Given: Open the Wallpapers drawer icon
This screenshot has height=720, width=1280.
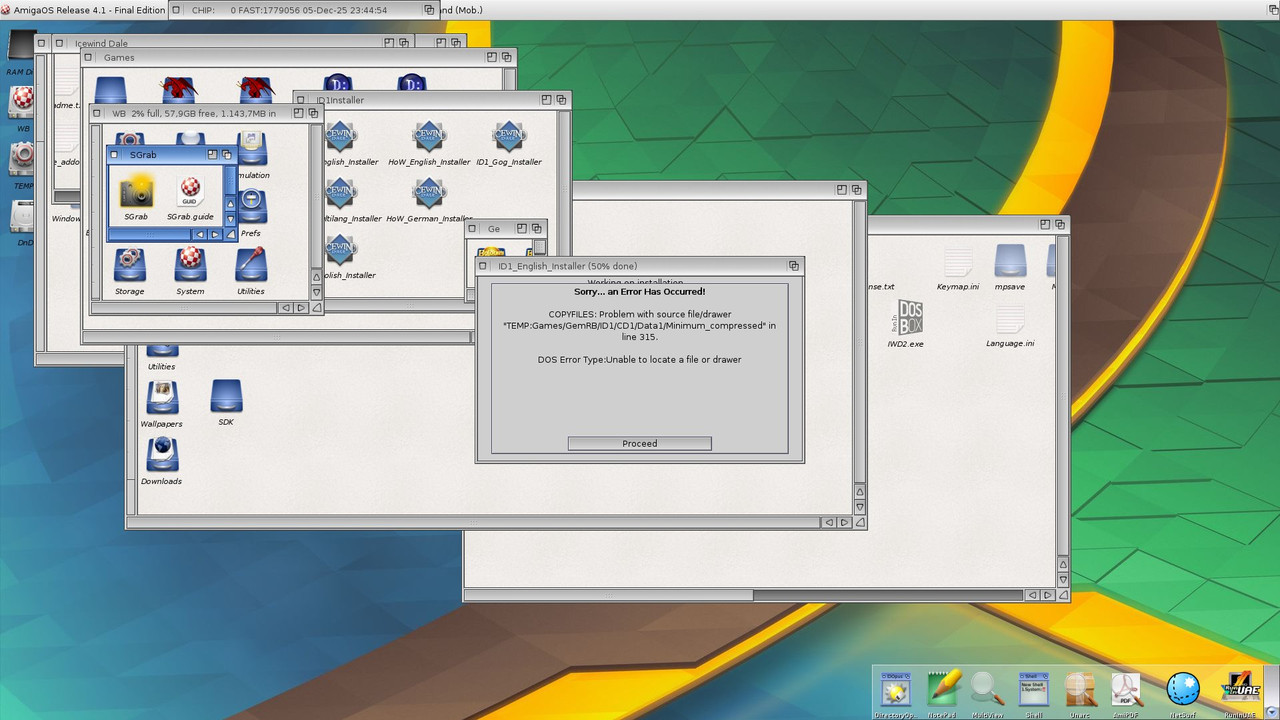Looking at the screenshot, I should point(162,398).
